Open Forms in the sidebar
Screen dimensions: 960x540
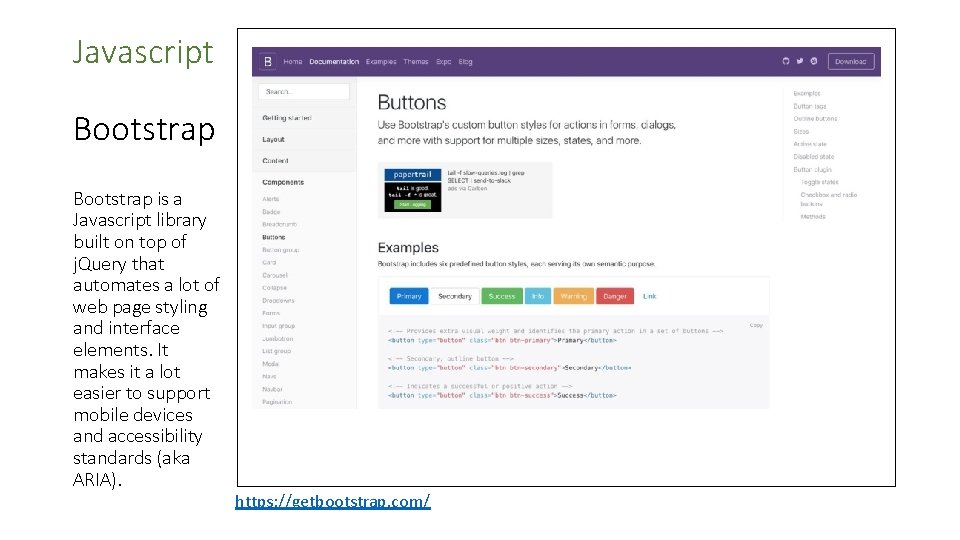point(271,313)
